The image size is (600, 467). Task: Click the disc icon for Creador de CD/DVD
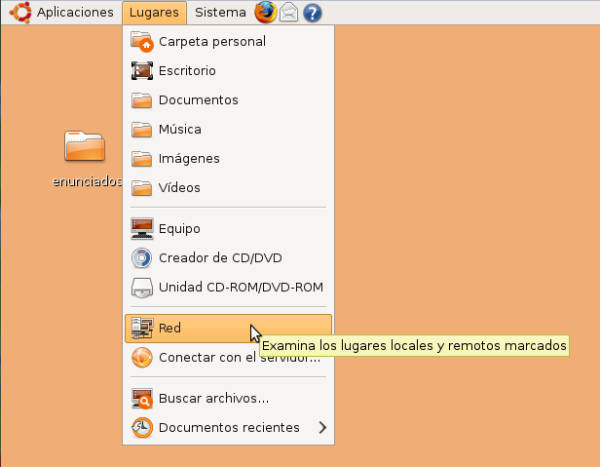(x=142, y=258)
